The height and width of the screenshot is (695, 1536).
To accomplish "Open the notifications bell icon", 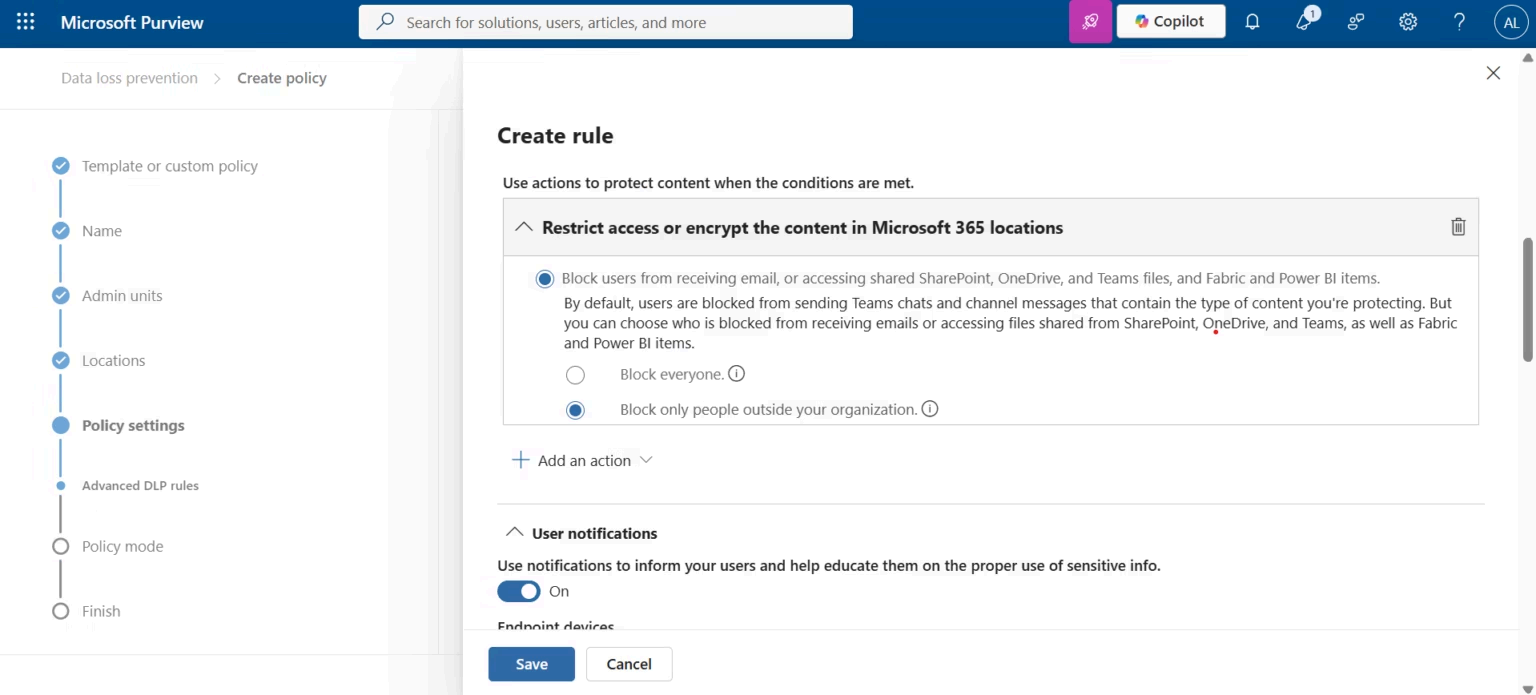I will pyautogui.click(x=1252, y=22).
